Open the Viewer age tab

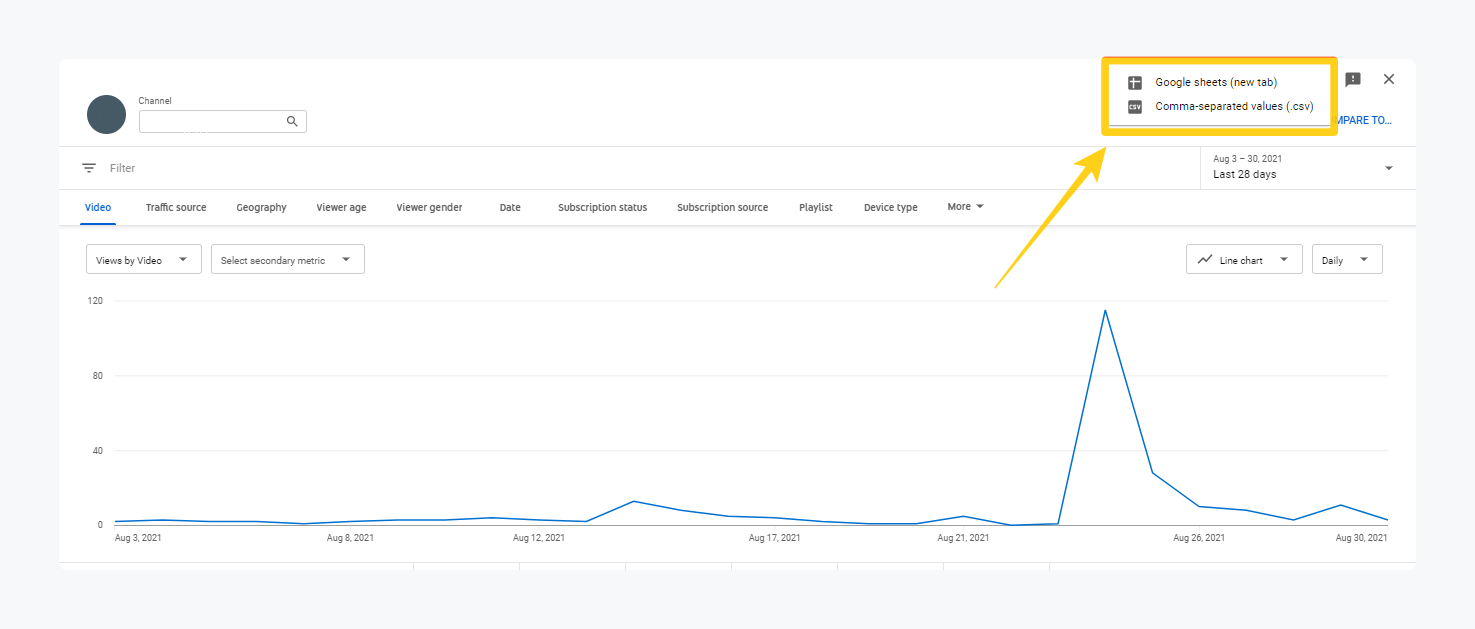coord(341,208)
